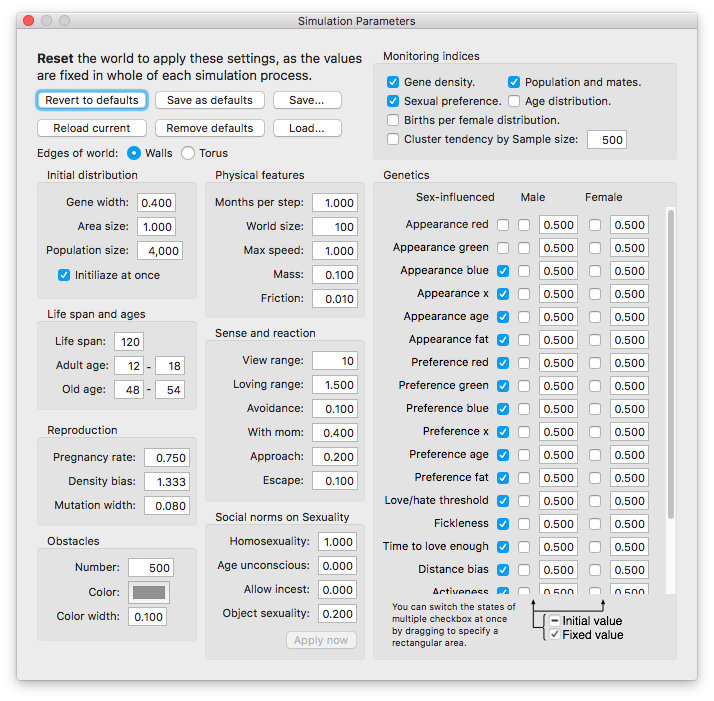Select the Walls edges radio button

click(135, 153)
